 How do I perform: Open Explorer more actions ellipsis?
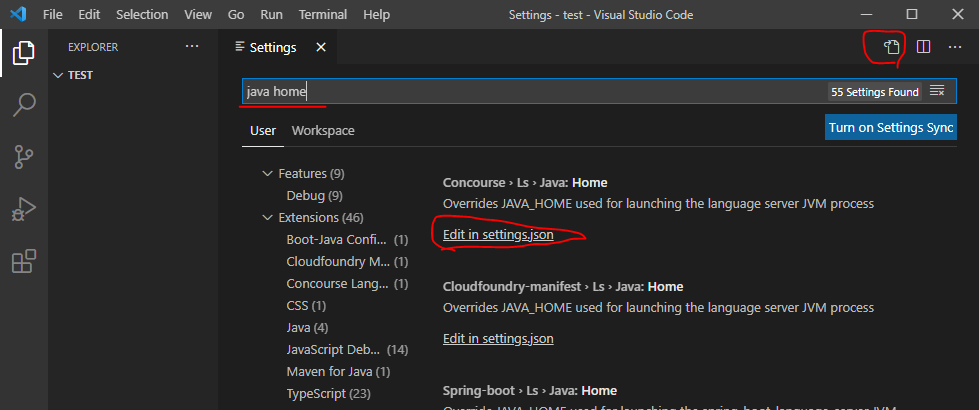click(x=192, y=47)
